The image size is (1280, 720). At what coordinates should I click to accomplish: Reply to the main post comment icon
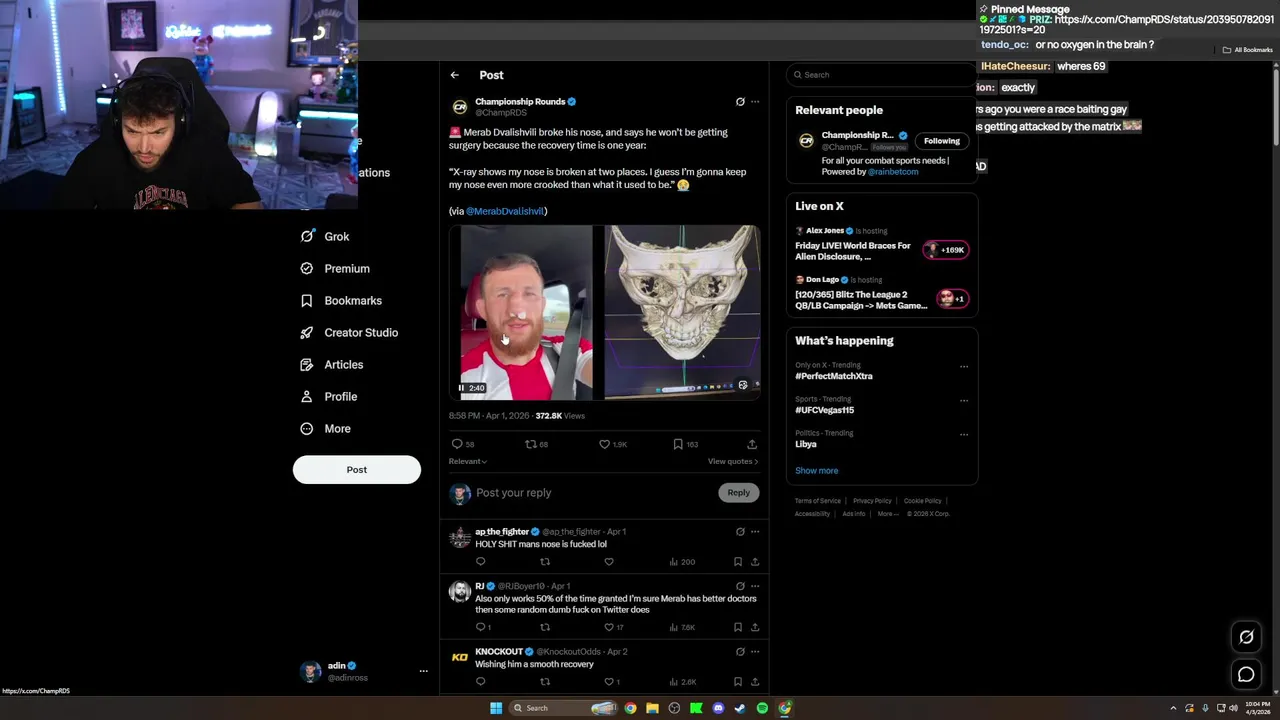coord(457,444)
